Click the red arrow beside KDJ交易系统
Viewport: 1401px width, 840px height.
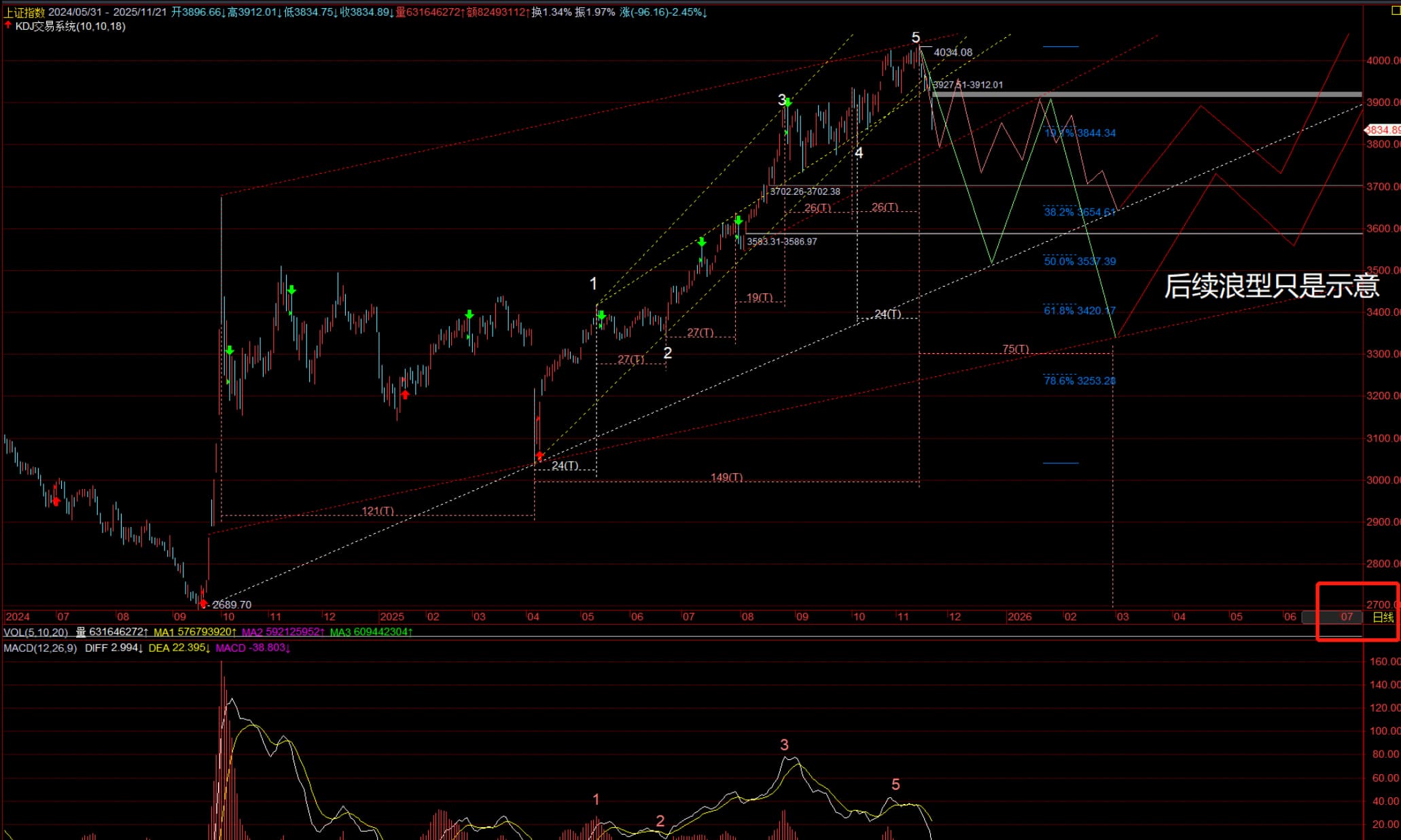click(7, 25)
